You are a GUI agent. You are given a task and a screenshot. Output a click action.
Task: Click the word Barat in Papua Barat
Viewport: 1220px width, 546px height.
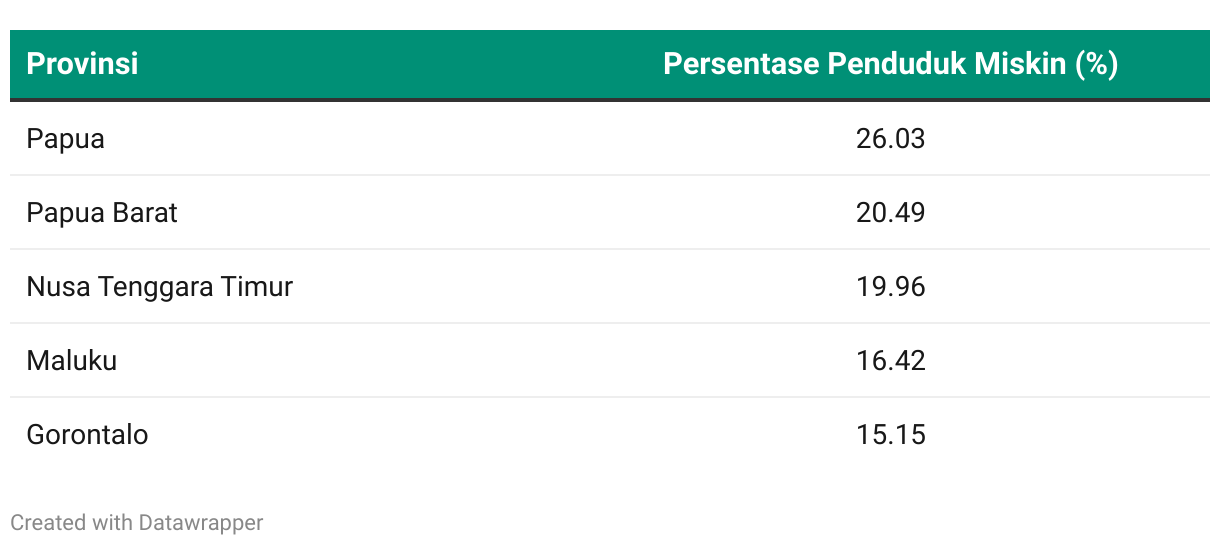click(x=145, y=212)
